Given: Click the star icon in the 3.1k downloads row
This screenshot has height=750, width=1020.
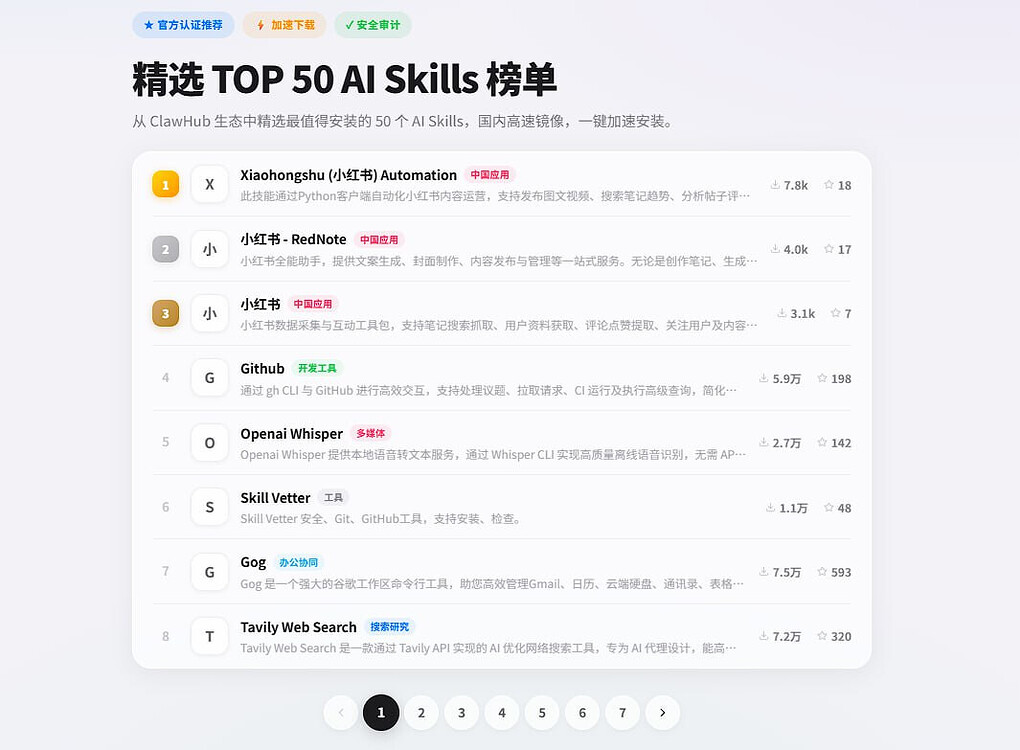Looking at the screenshot, I should click(835, 313).
